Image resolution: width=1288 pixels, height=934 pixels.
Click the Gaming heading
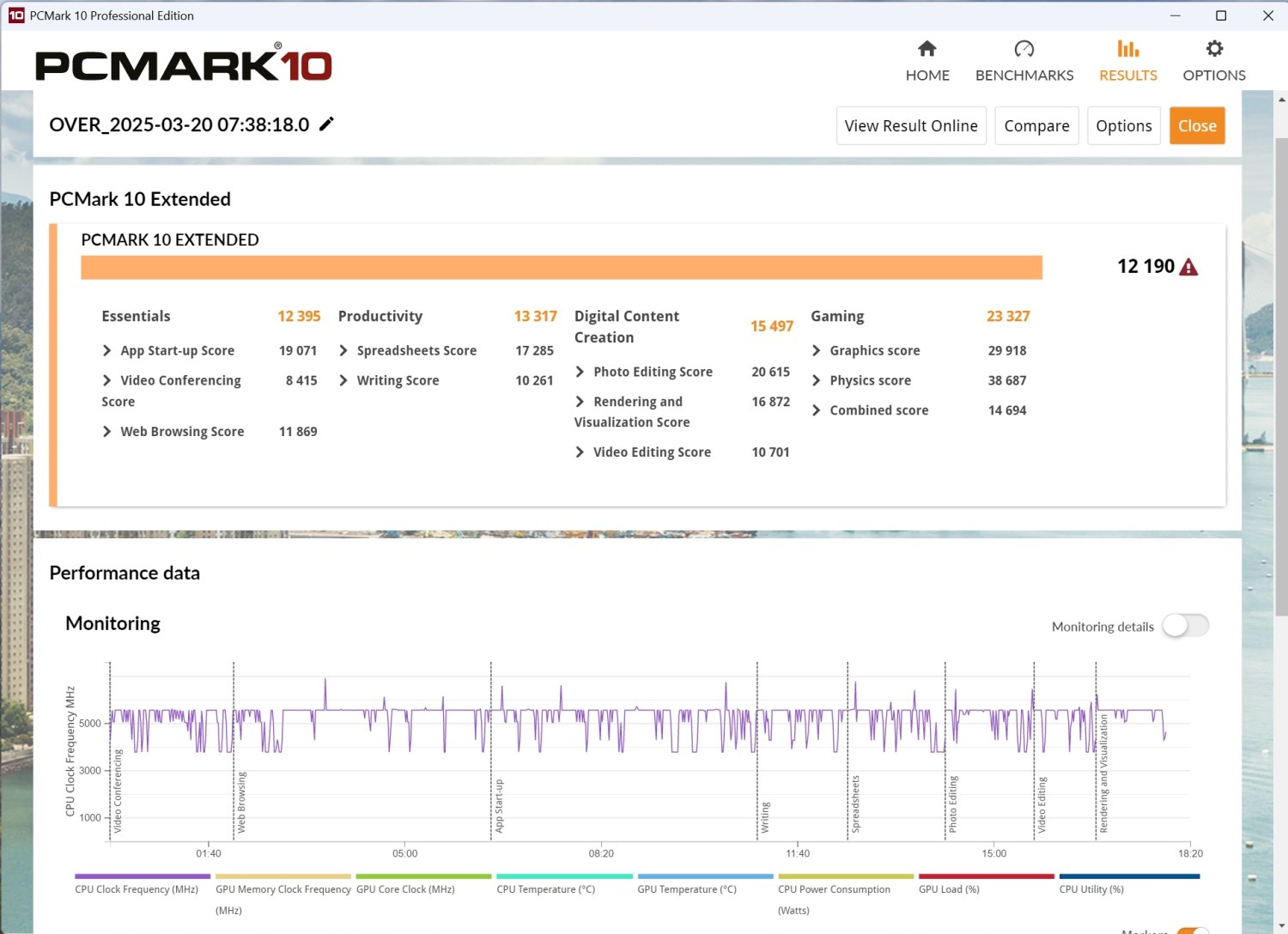(x=837, y=316)
